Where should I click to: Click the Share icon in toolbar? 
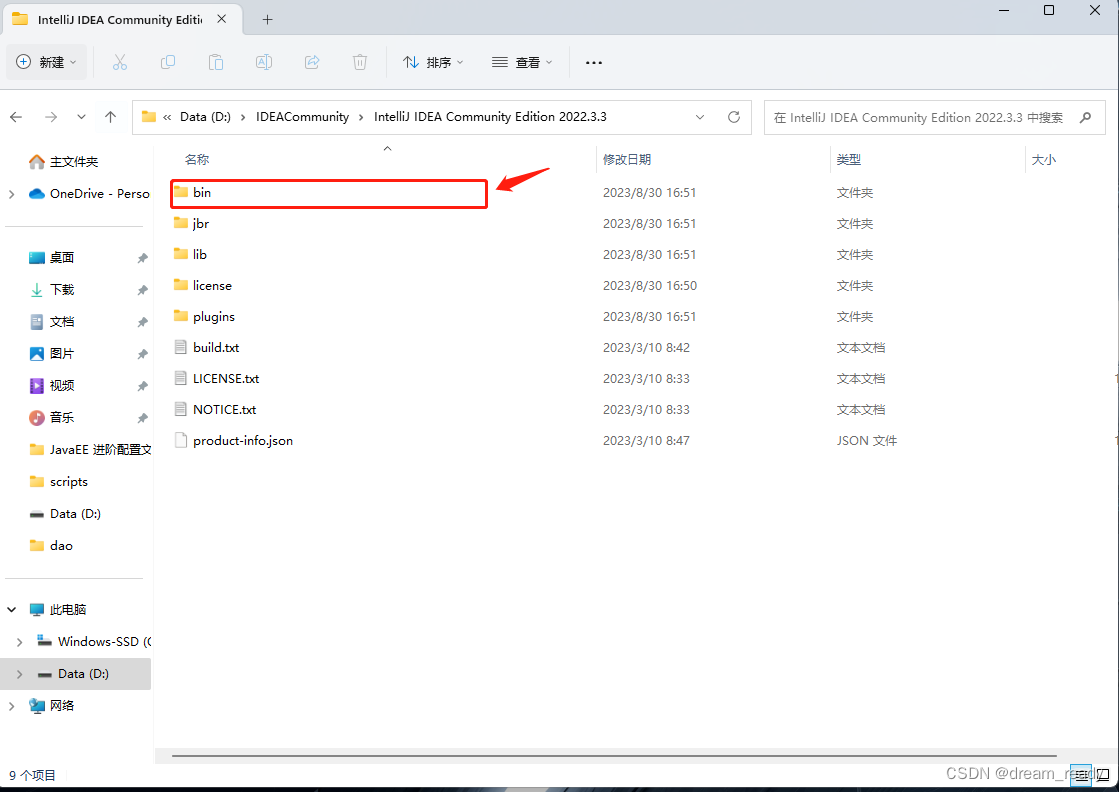(x=312, y=62)
